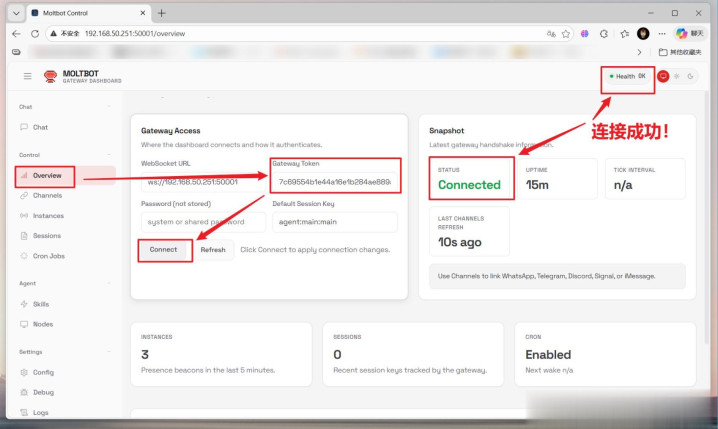Image resolution: width=718 pixels, height=429 pixels.
Task: Switch to light theme sun icon
Action: pyautogui.click(x=676, y=76)
